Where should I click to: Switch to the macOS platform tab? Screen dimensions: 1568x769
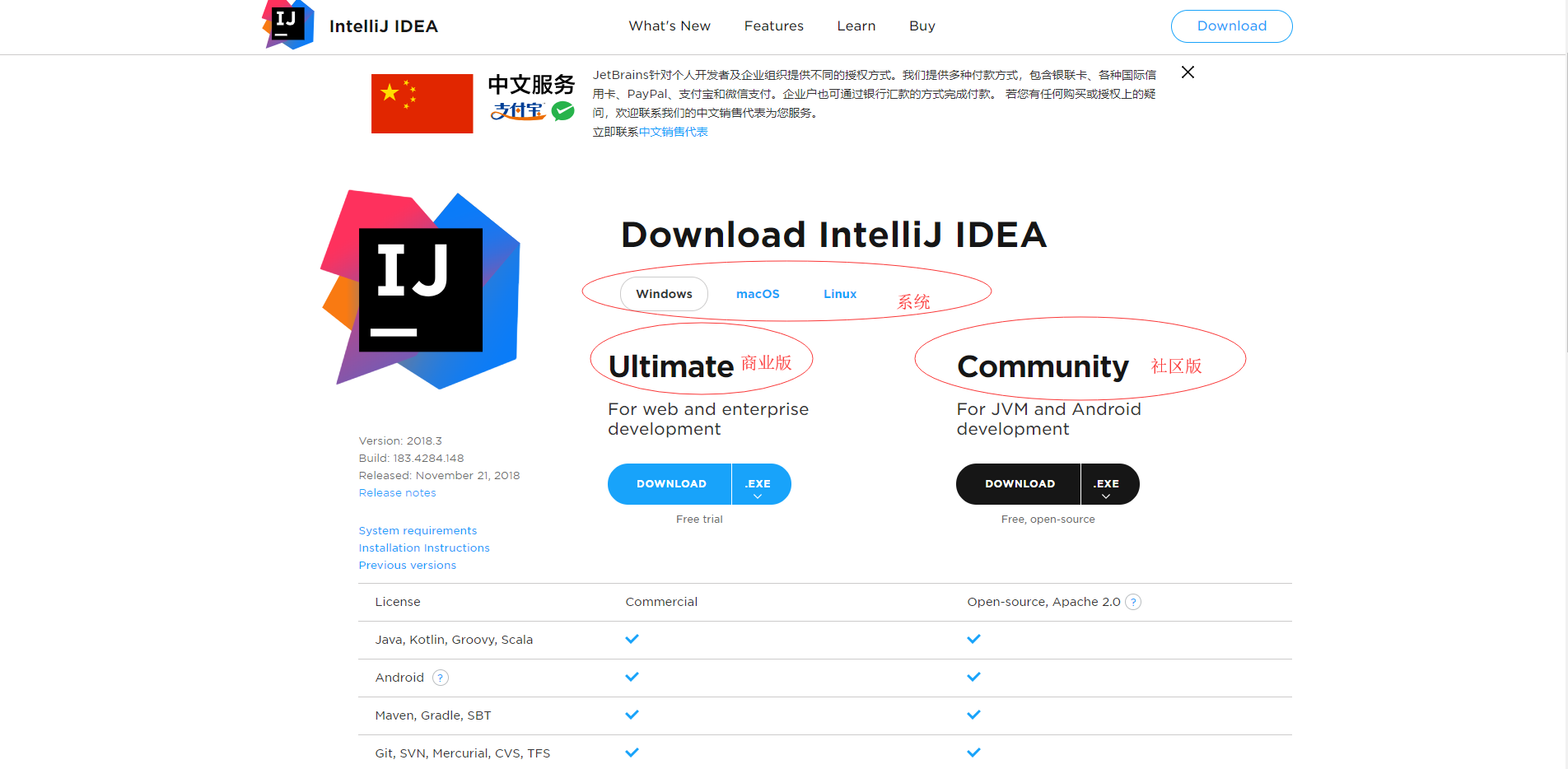(x=758, y=294)
